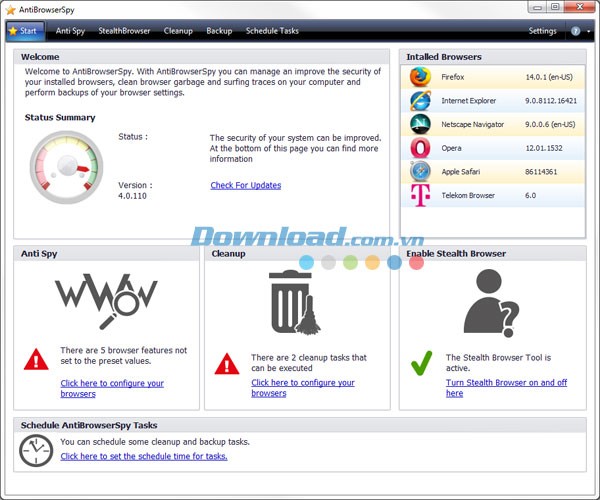
Task: Select the Apple Safari row label
Action: tap(460, 172)
